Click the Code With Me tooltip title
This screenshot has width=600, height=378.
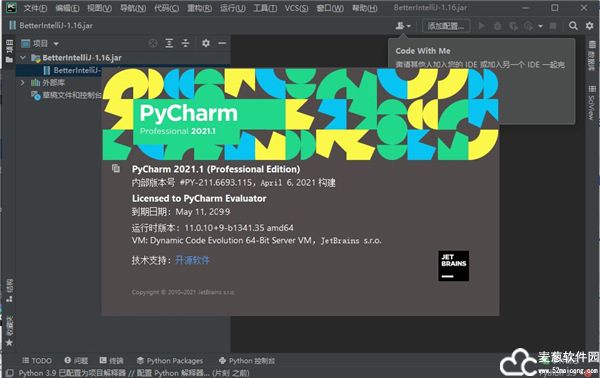click(423, 51)
